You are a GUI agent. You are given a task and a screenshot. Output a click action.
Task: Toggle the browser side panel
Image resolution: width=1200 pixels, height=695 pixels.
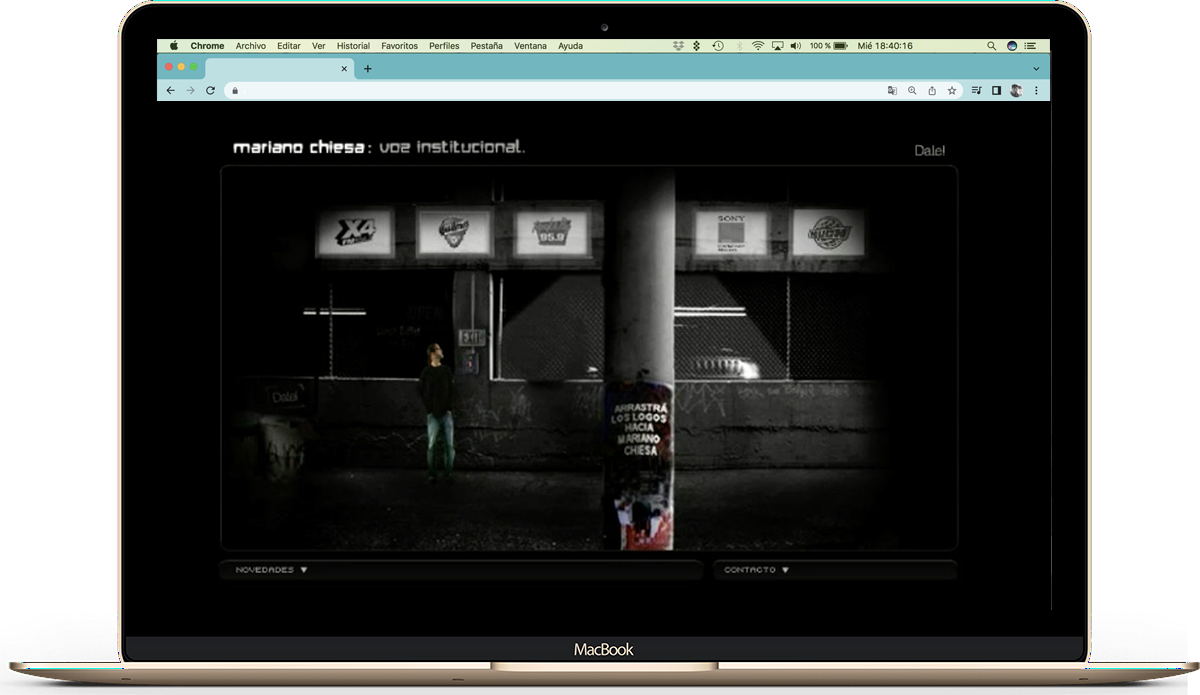pyautogui.click(x=996, y=90)
